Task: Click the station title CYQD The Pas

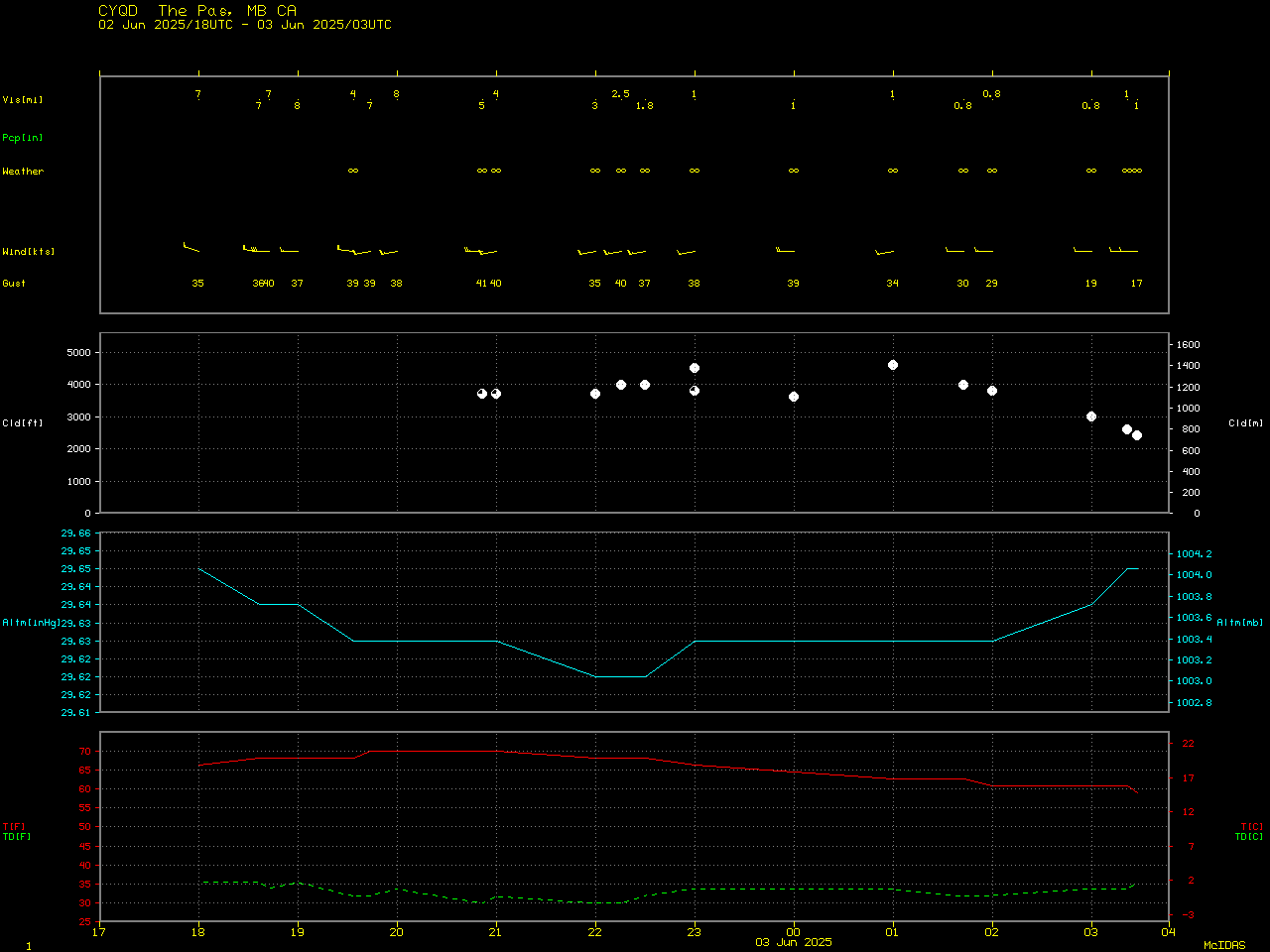Action: pyautogui.click(x=196, y=11)
